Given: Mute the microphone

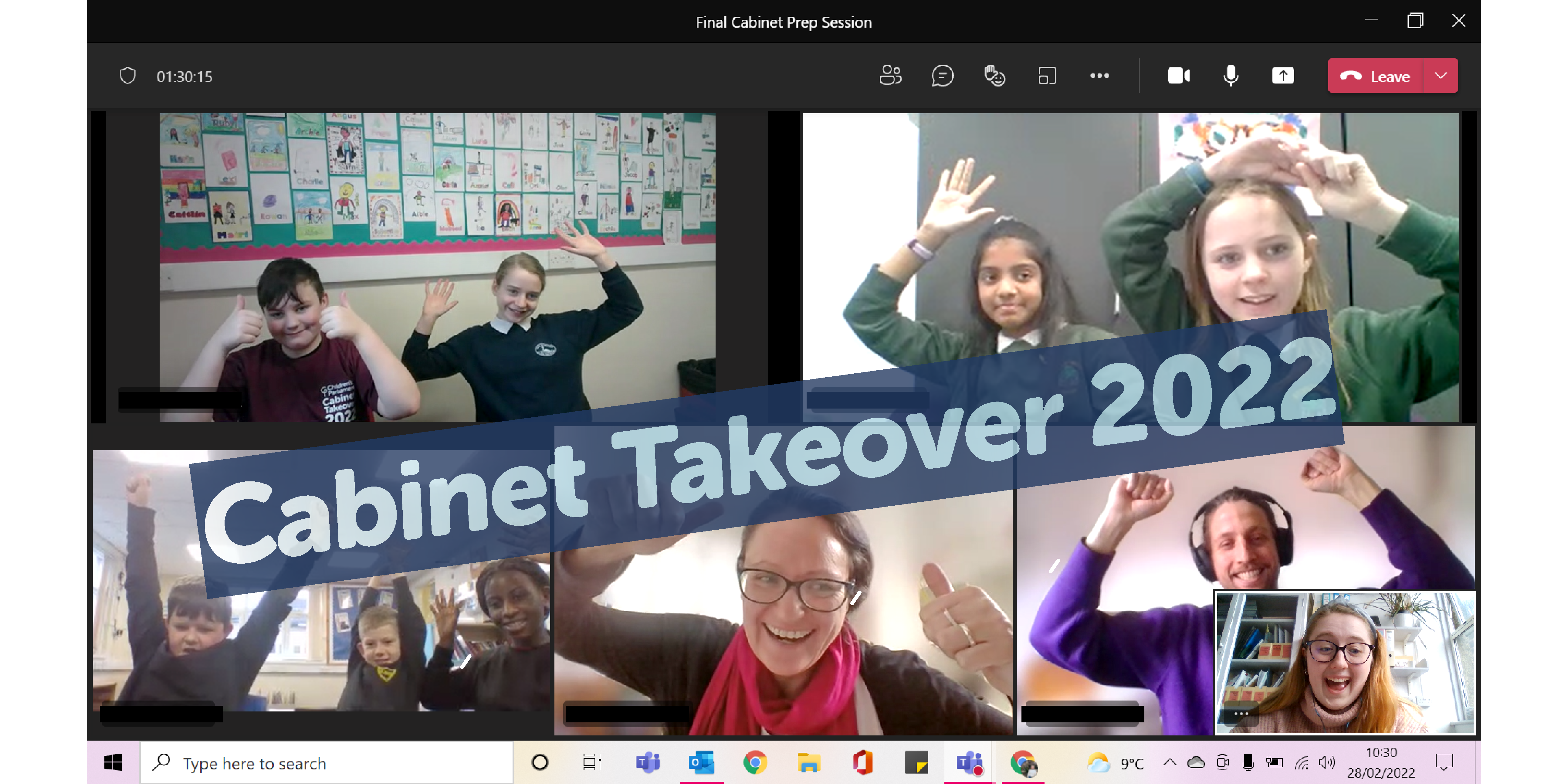Looking at the screenshot, I should [x=1231, y=76].
